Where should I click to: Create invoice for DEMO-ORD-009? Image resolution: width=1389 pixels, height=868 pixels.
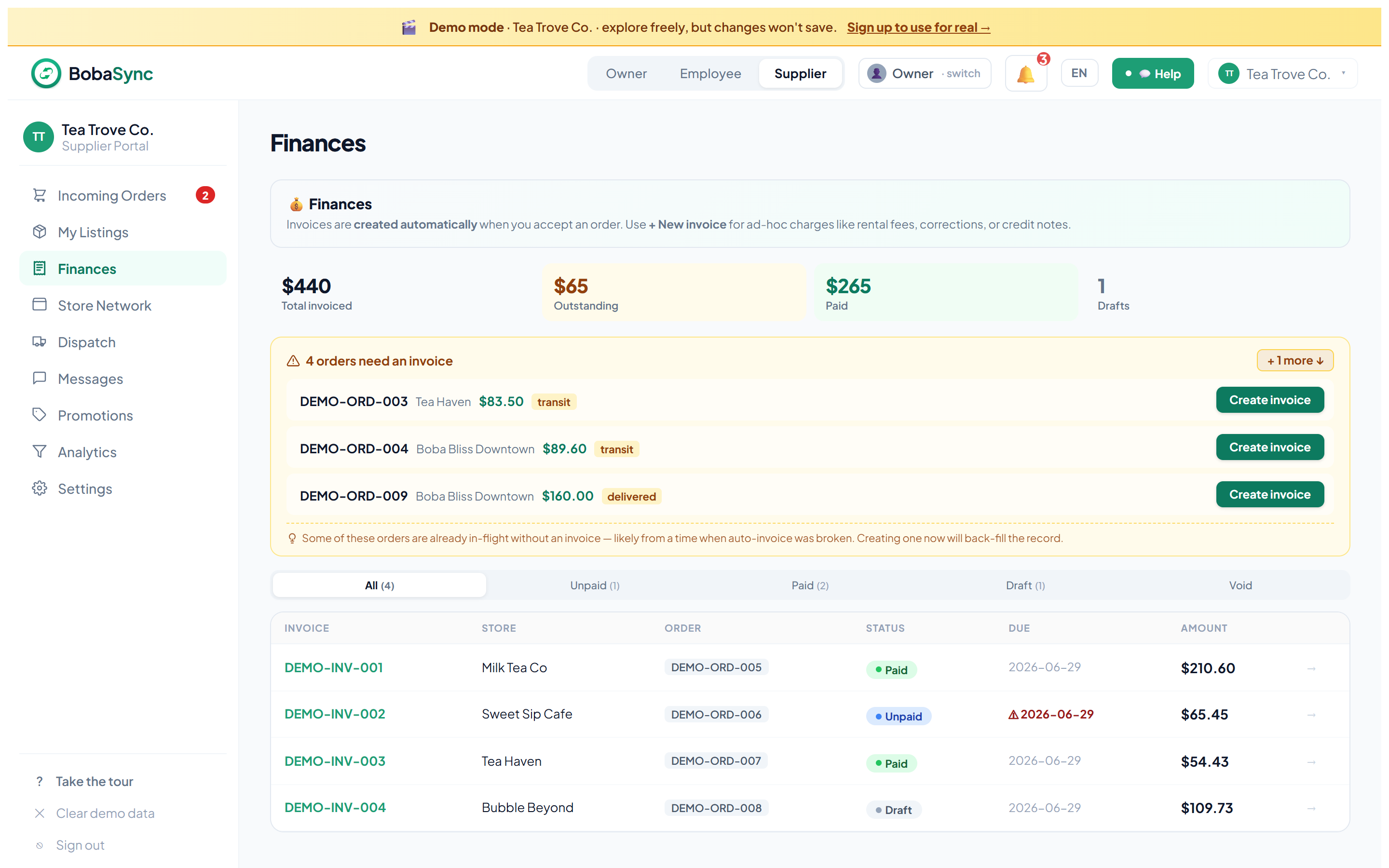[1269, 494]
